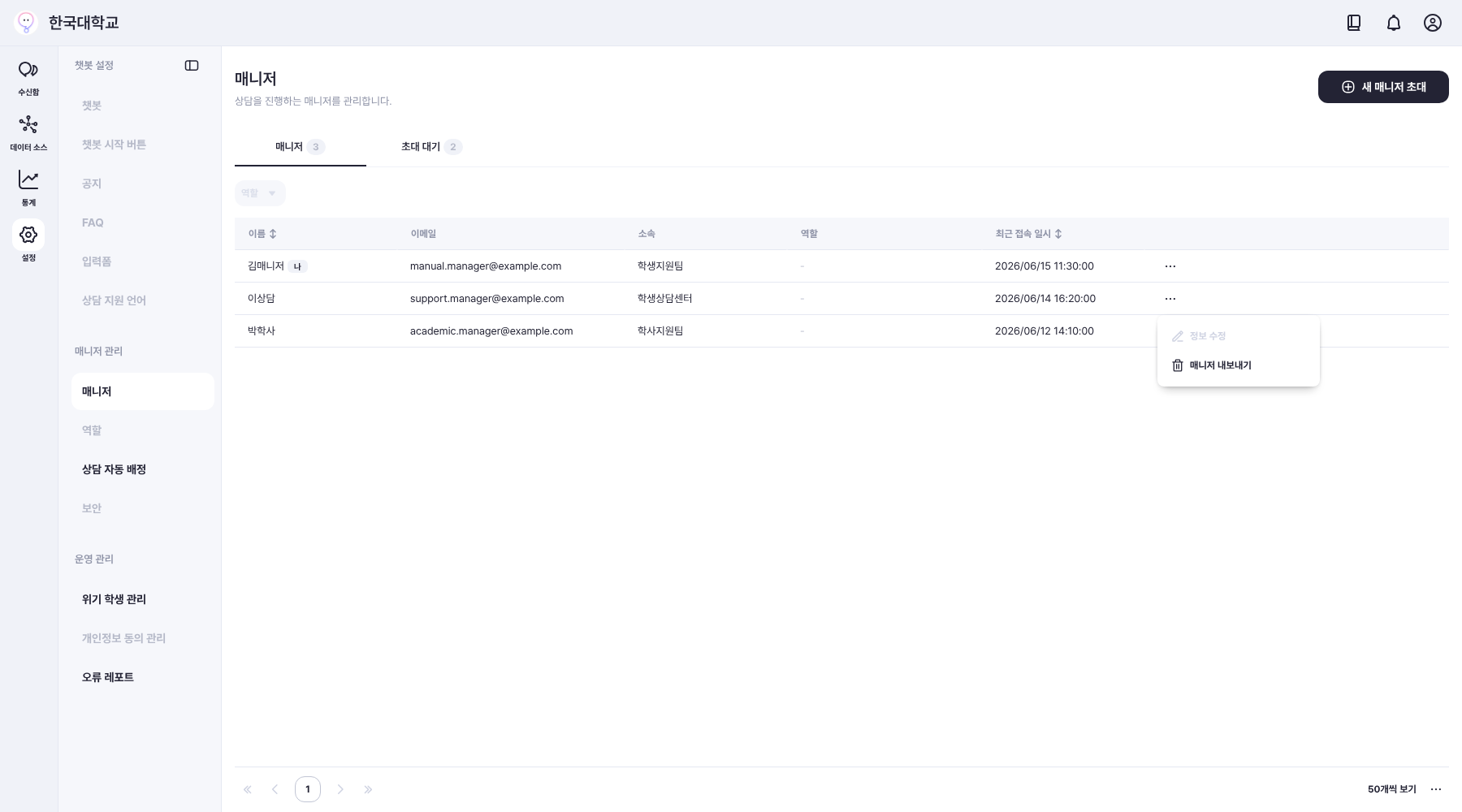Click the name 박학사 in the table
The image size is (1462, 812).
point(262,331)
